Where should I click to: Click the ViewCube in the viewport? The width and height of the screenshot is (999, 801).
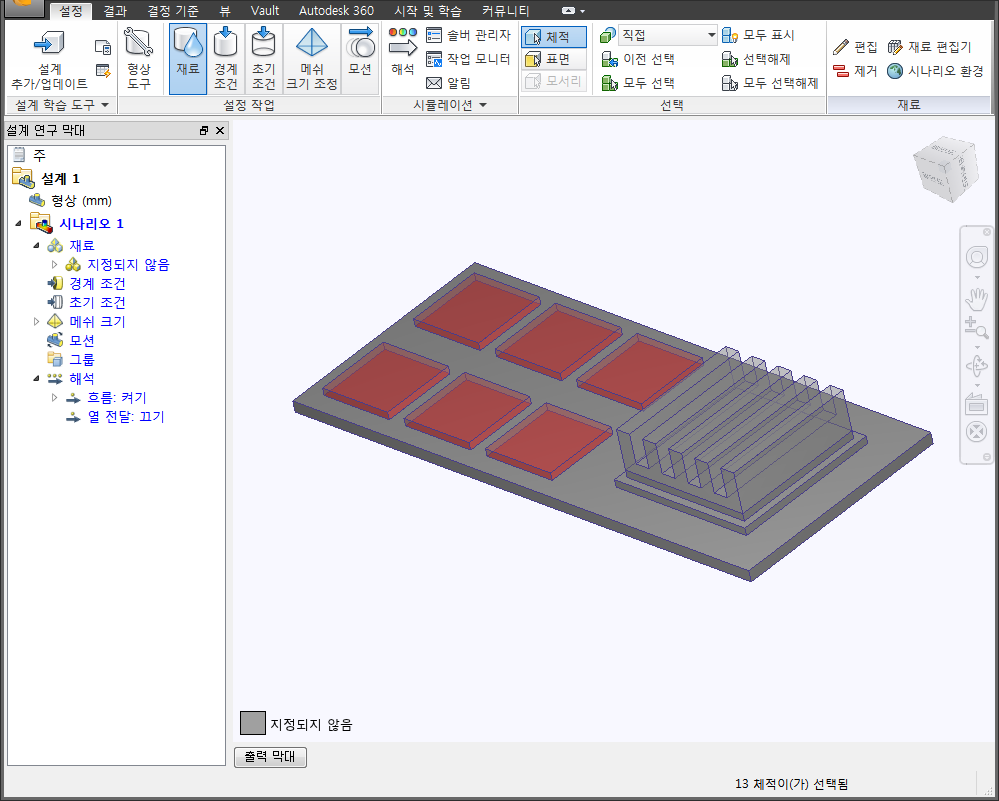pos(945,170)
